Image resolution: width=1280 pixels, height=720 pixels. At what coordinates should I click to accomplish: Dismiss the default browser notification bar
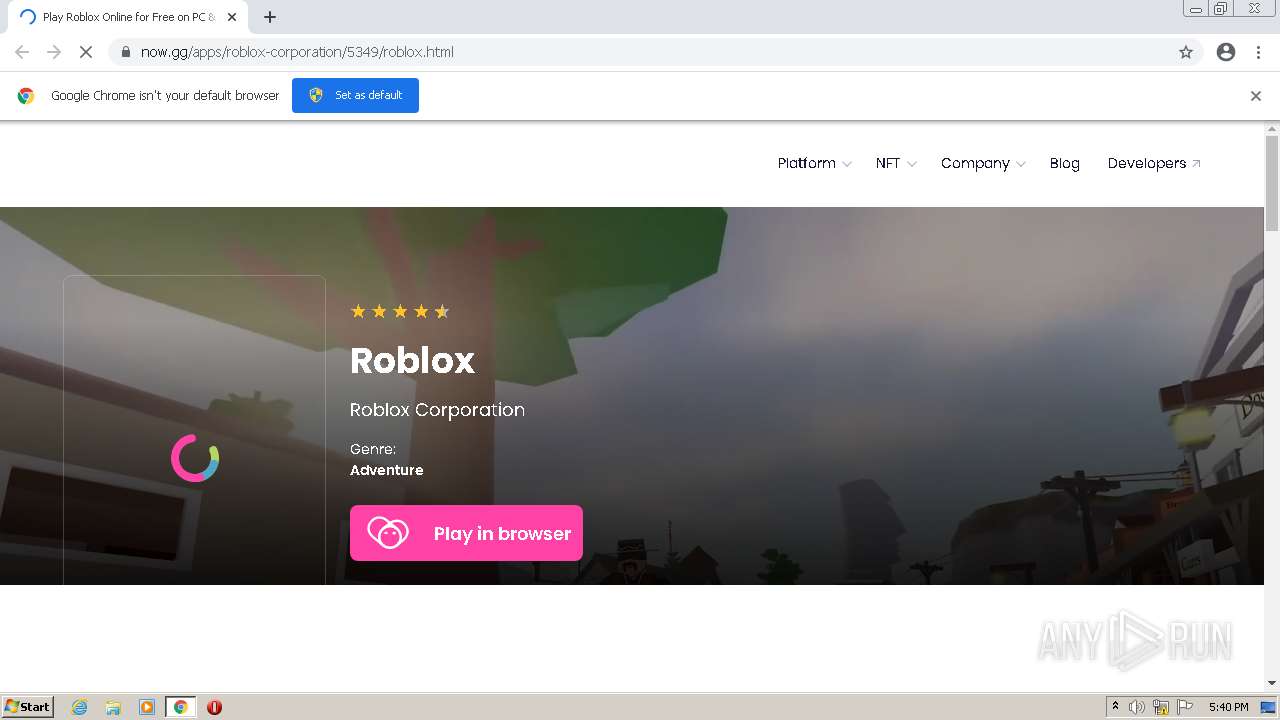(1256, 96)
